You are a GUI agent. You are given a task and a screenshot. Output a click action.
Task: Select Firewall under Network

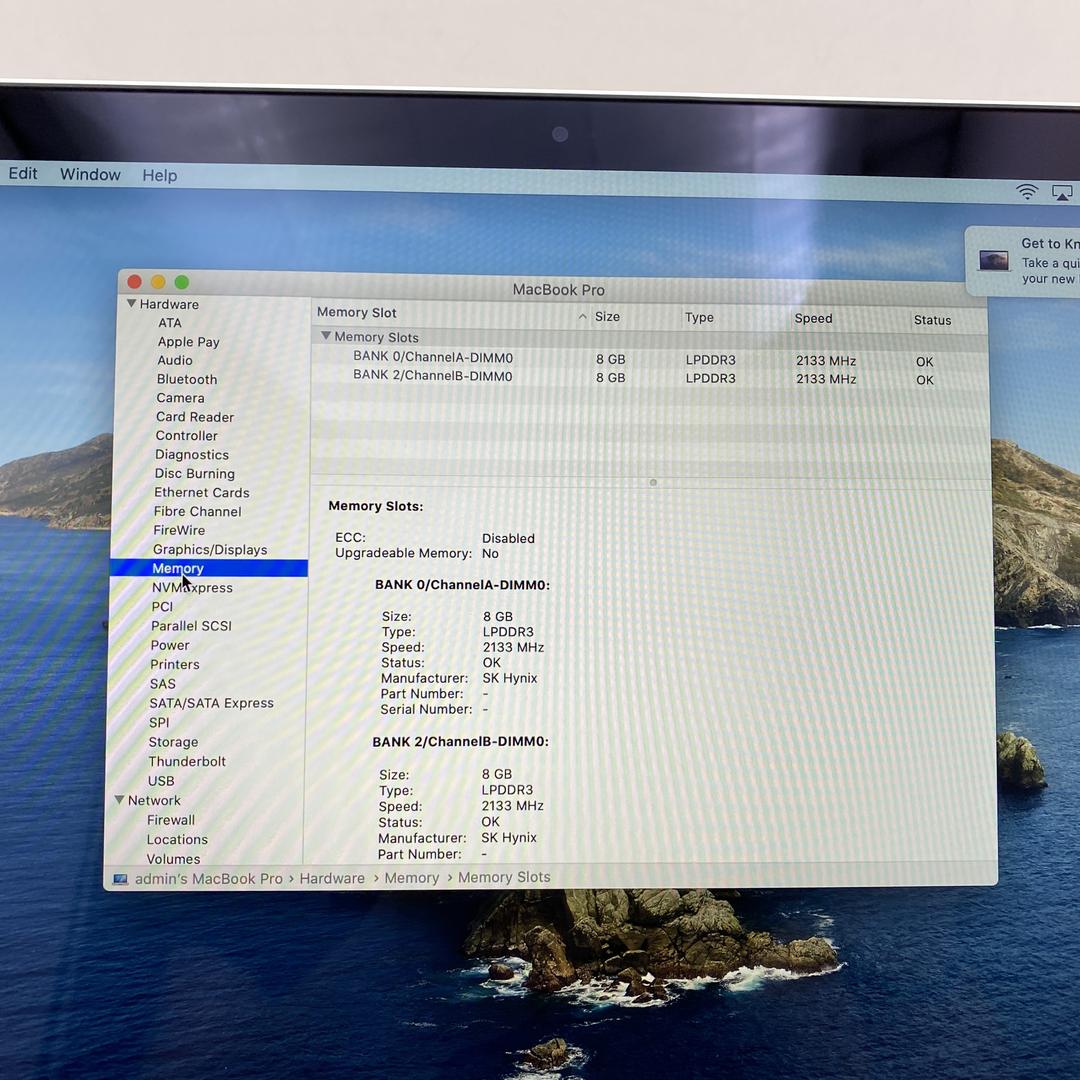pos(171,820)
